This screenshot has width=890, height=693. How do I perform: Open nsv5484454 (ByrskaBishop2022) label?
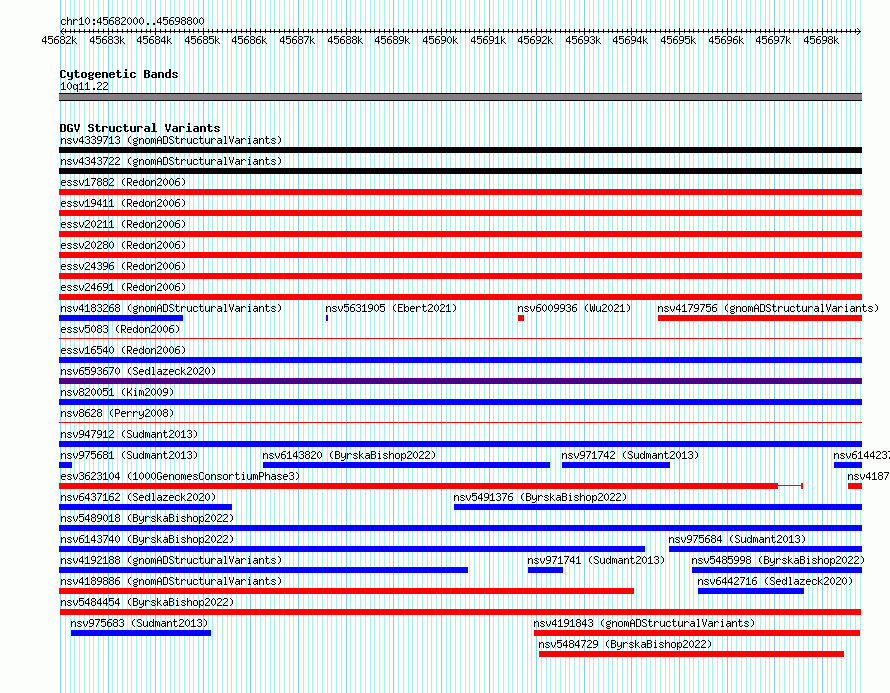click(x=147, y=602)
